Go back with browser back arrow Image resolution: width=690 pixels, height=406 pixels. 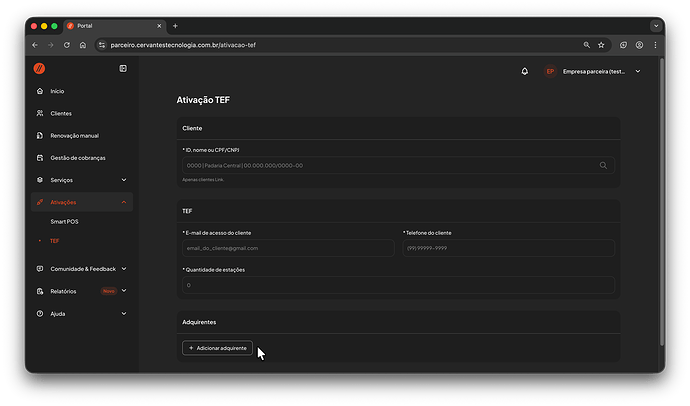[35, 45]
